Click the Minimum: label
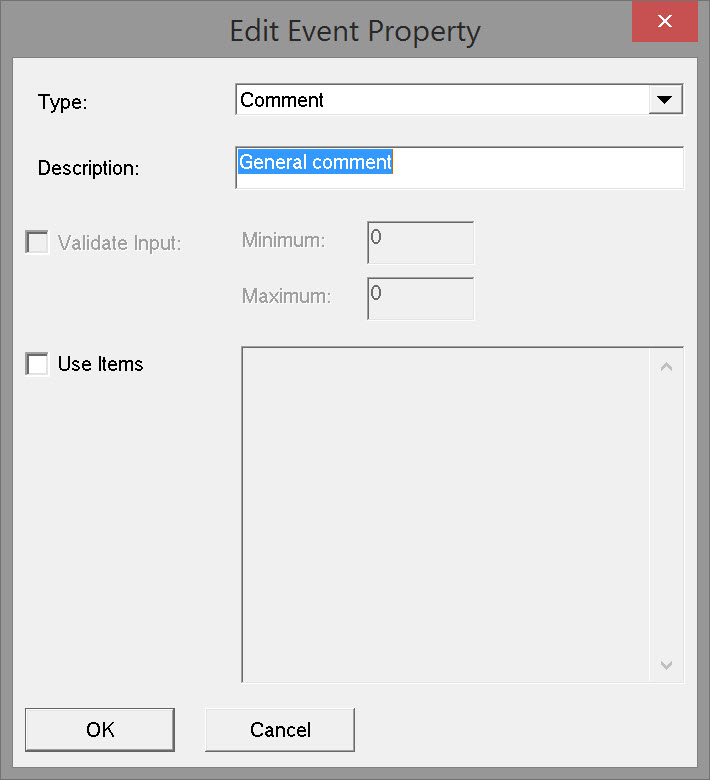The height and width of the screenshot is (780, 710). coord(283,240)
